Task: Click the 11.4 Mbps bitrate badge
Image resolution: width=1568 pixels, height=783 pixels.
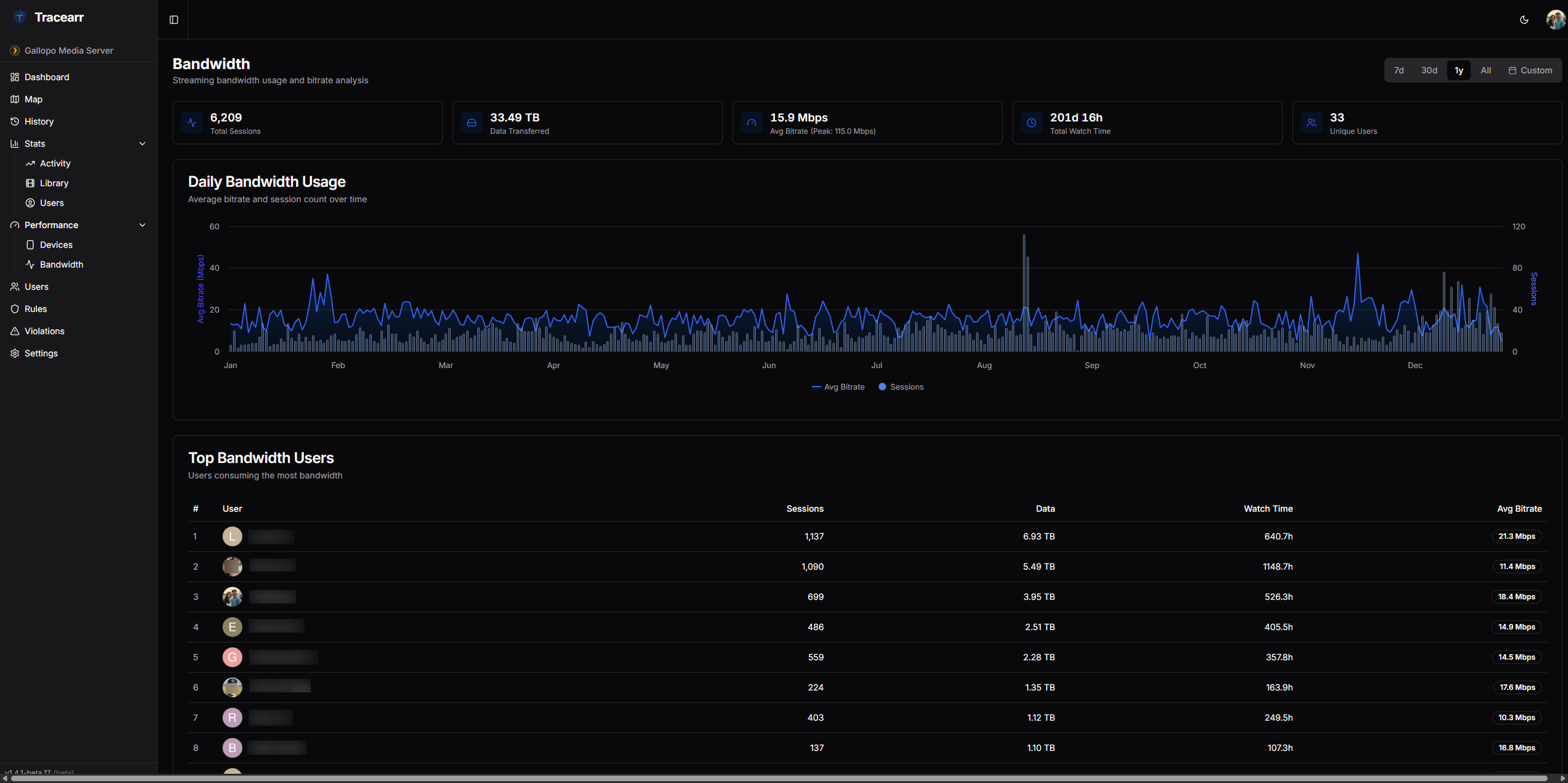Action: [x=1517, y=567]
